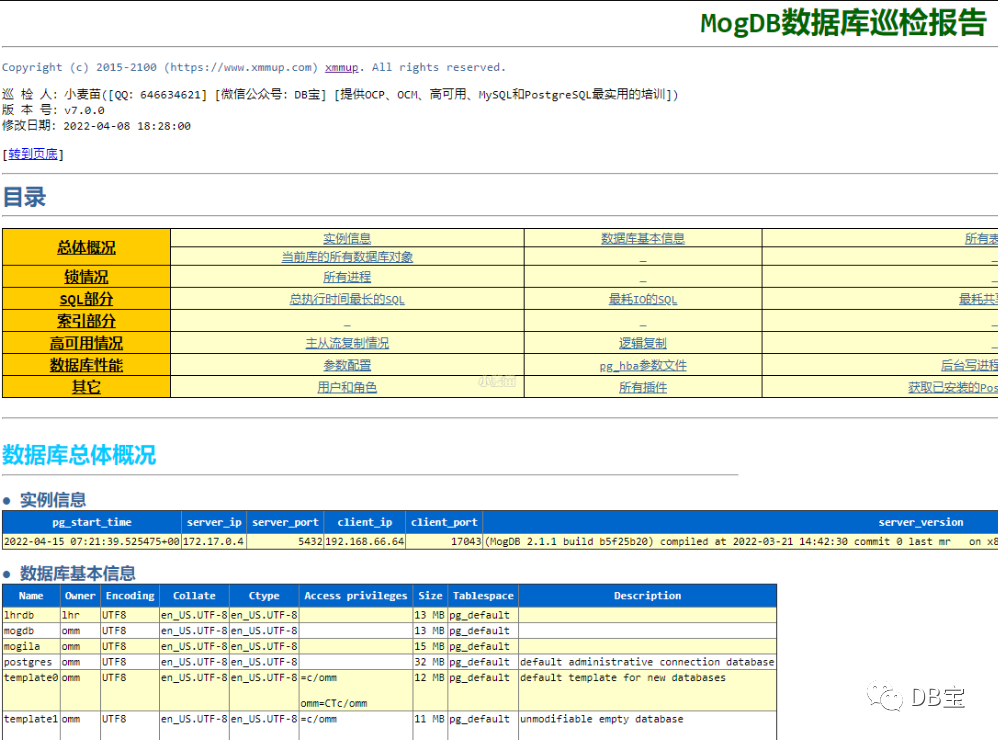Open 所有插件 link
This screenshot has height=740, width=998.
coord(643,387)
